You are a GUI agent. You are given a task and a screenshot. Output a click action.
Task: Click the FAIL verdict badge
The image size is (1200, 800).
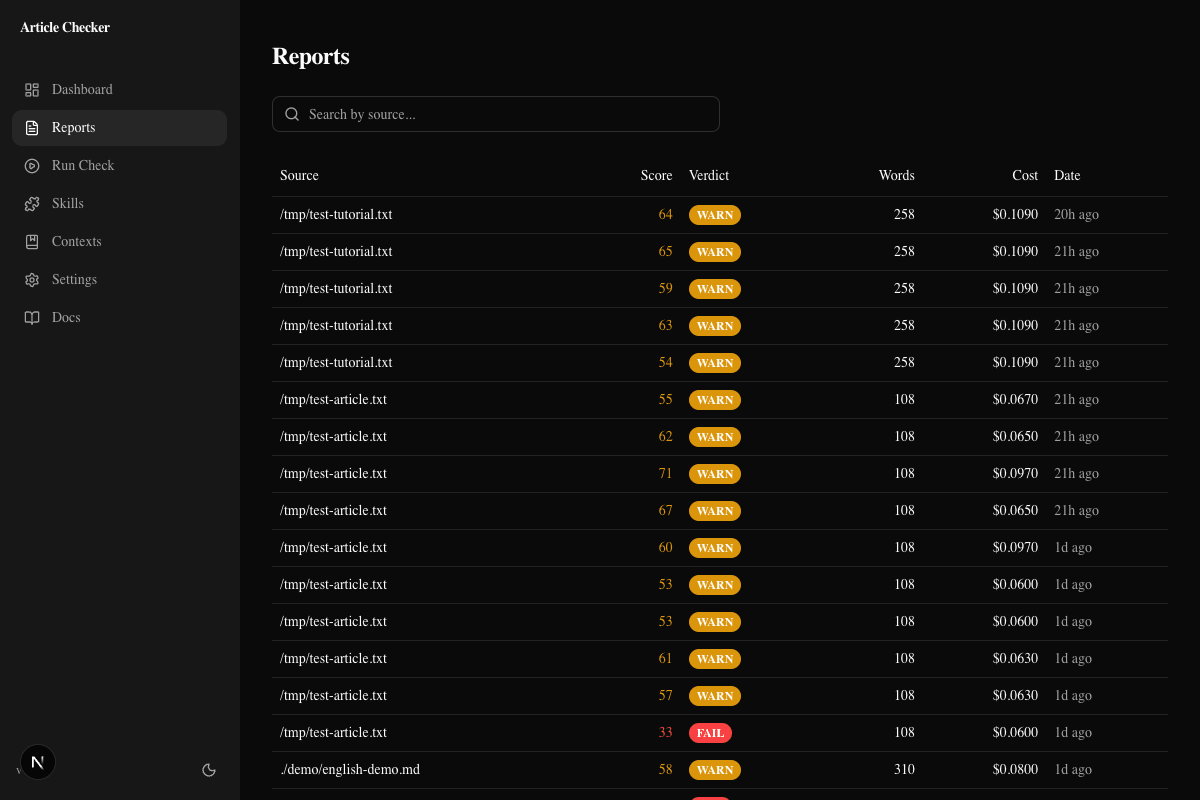coord(710,732)
